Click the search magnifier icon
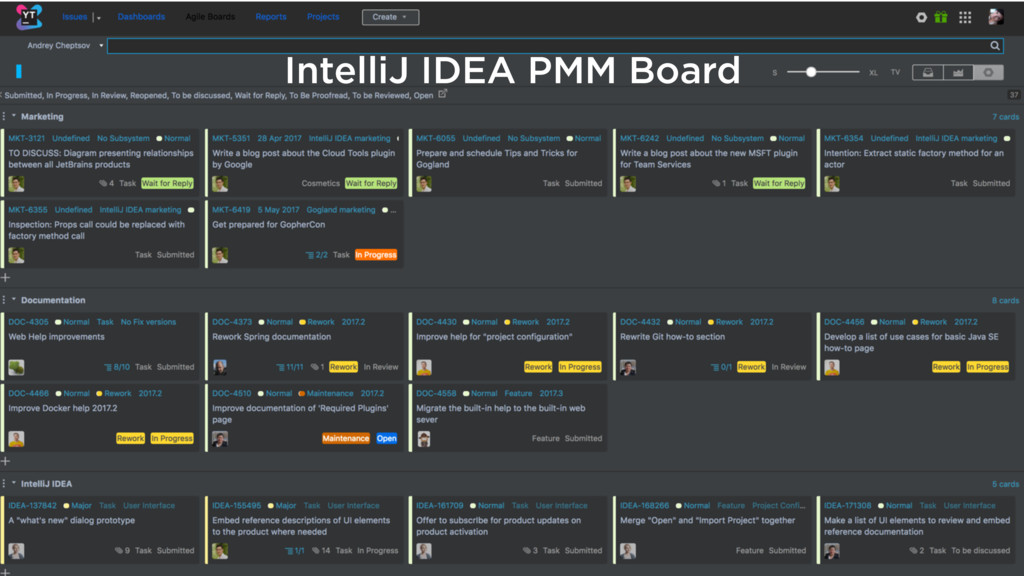This screenshot has height=576, width=1024. 995,46
